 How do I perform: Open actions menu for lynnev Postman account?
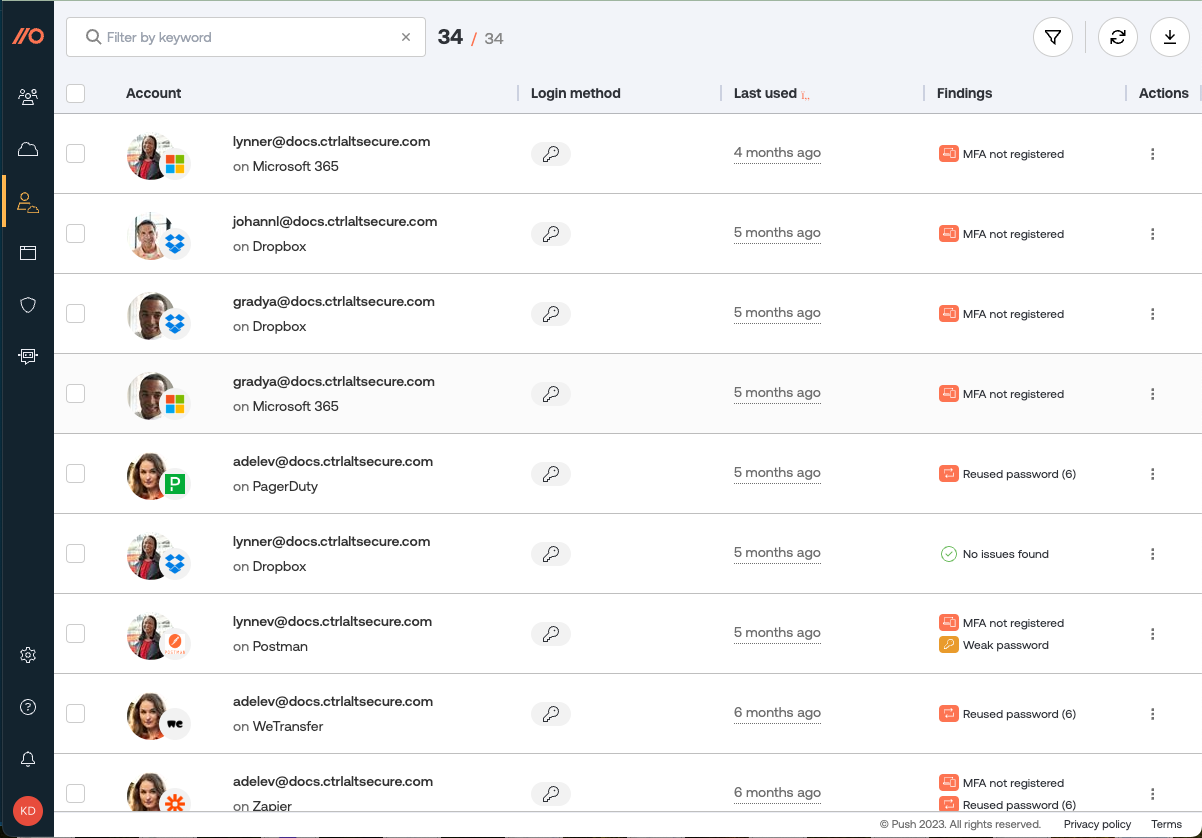(x=1152, y=633)
